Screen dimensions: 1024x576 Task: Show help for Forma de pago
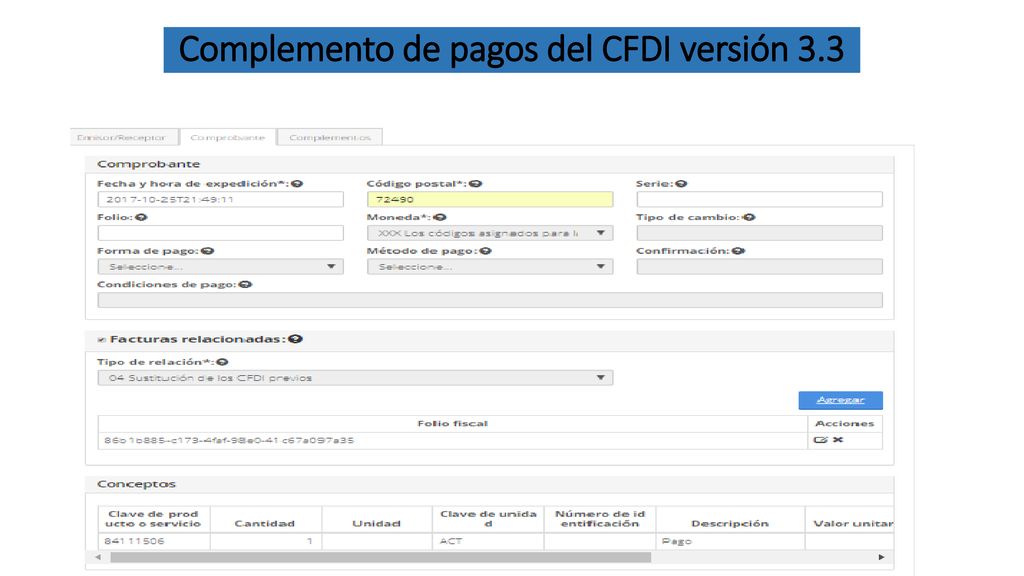[208, 251]
